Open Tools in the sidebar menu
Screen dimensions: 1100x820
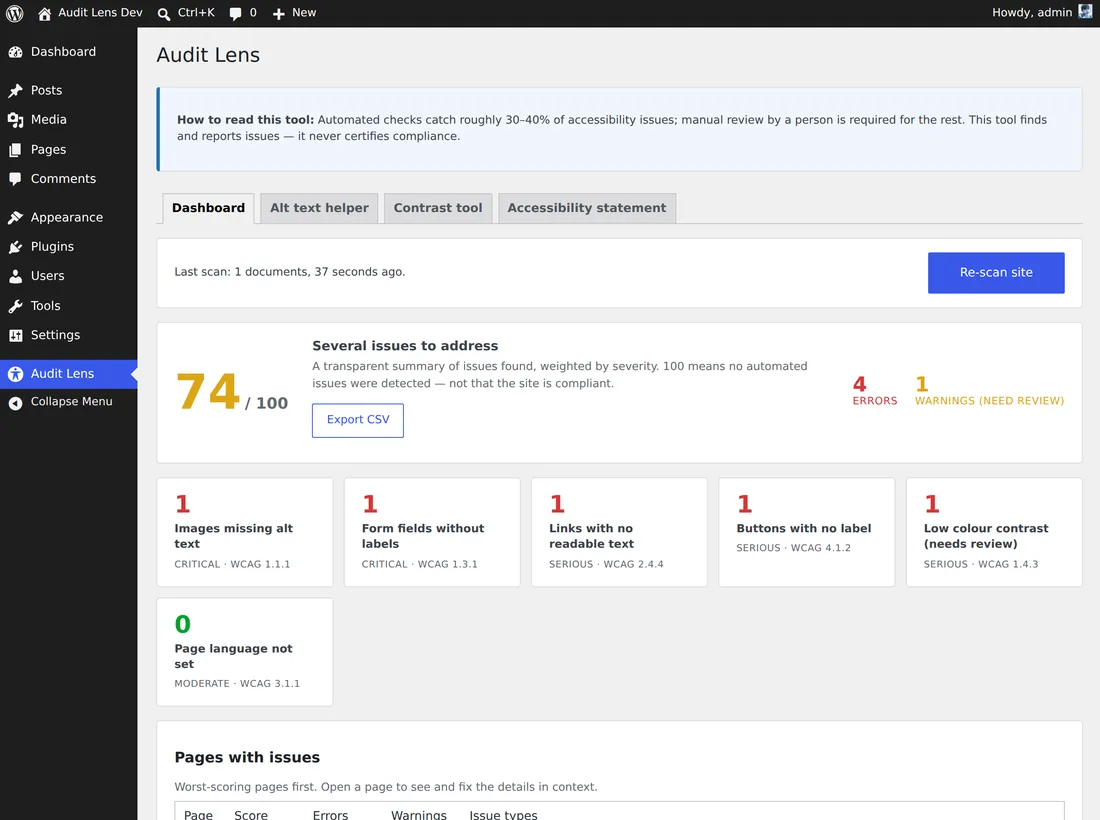pyautogui.click(x=69, y=306)
